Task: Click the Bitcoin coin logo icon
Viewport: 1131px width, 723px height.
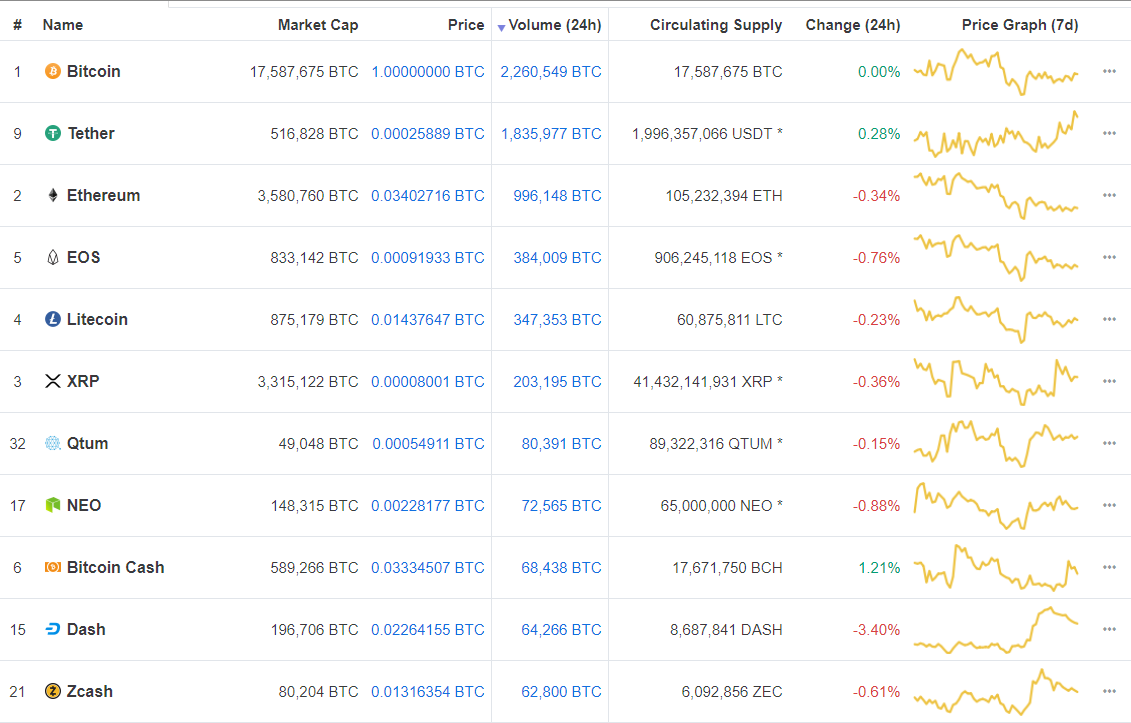Action: point(53,72)
